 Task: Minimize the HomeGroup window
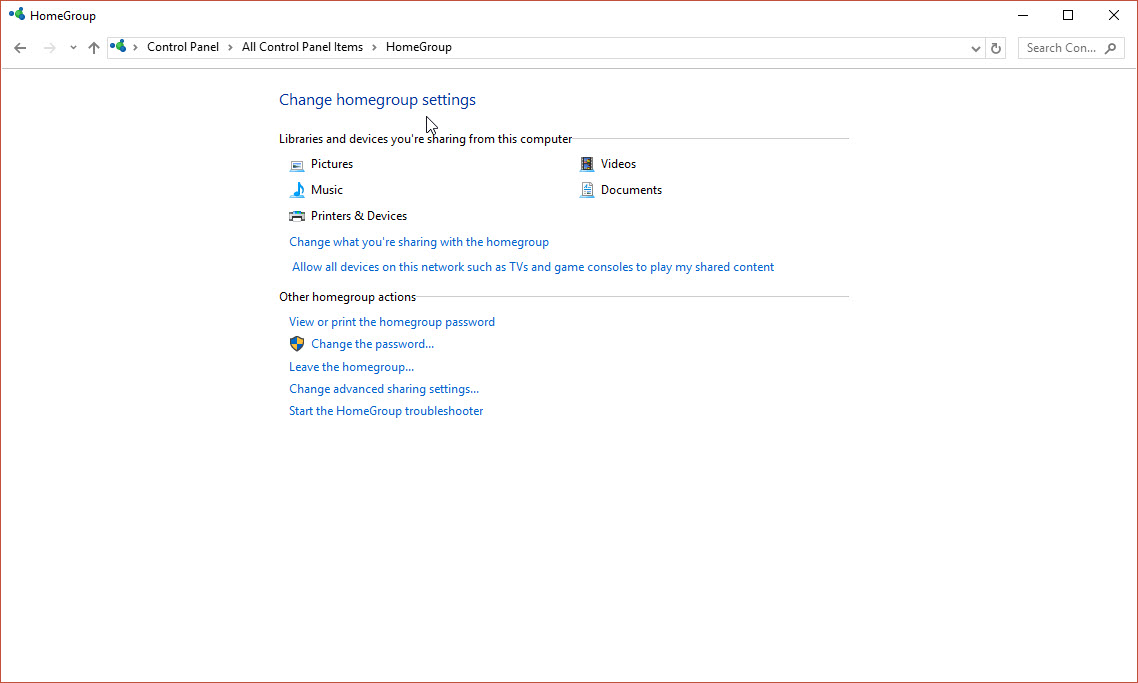[1023, 15]
